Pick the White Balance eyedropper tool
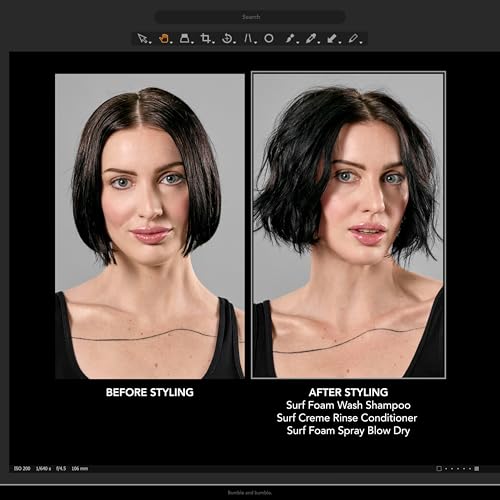Screen dimensions: 500x500 click(x=311, y=39)
